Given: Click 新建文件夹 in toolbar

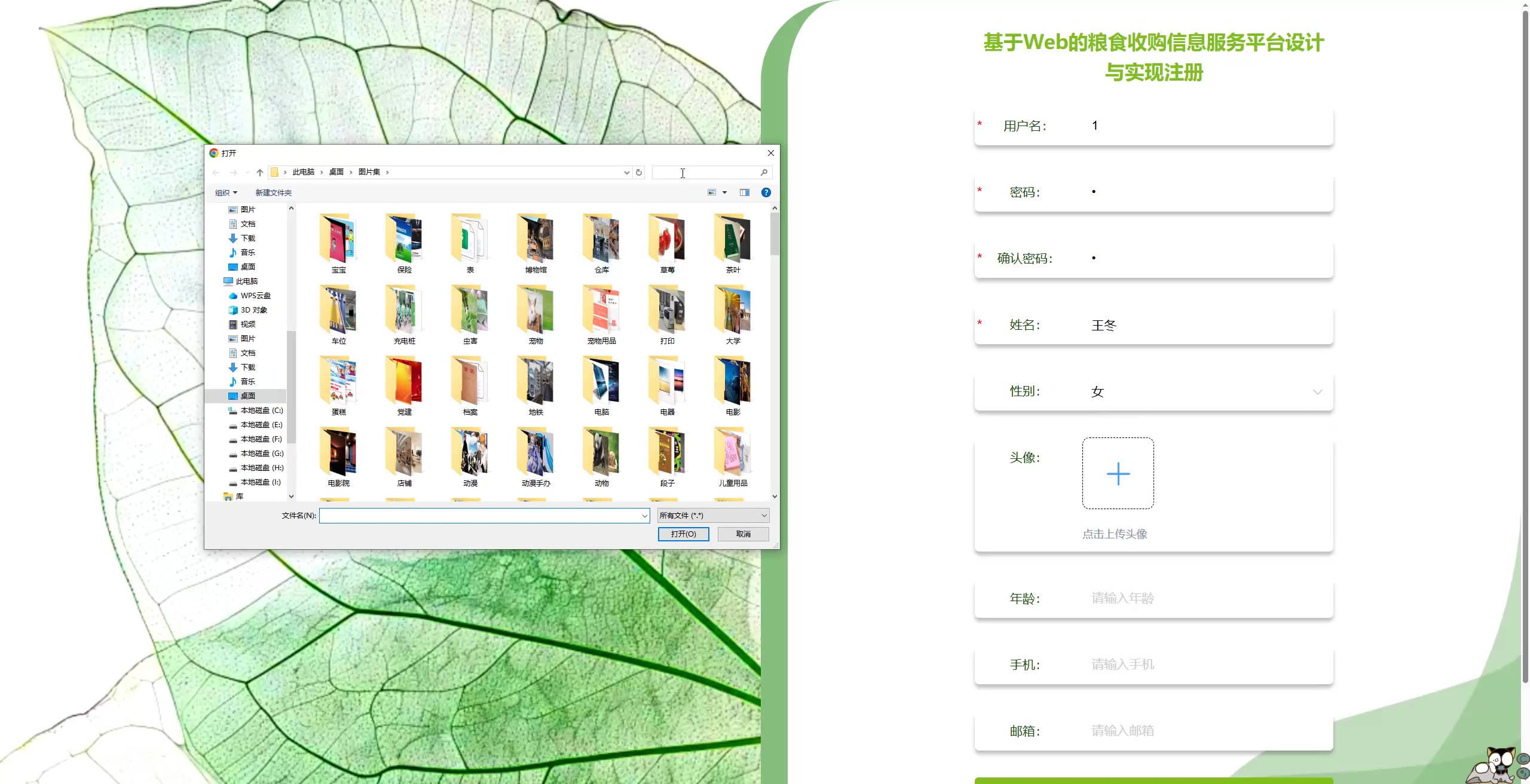Looking at the screenshot, I should [273, 192].
